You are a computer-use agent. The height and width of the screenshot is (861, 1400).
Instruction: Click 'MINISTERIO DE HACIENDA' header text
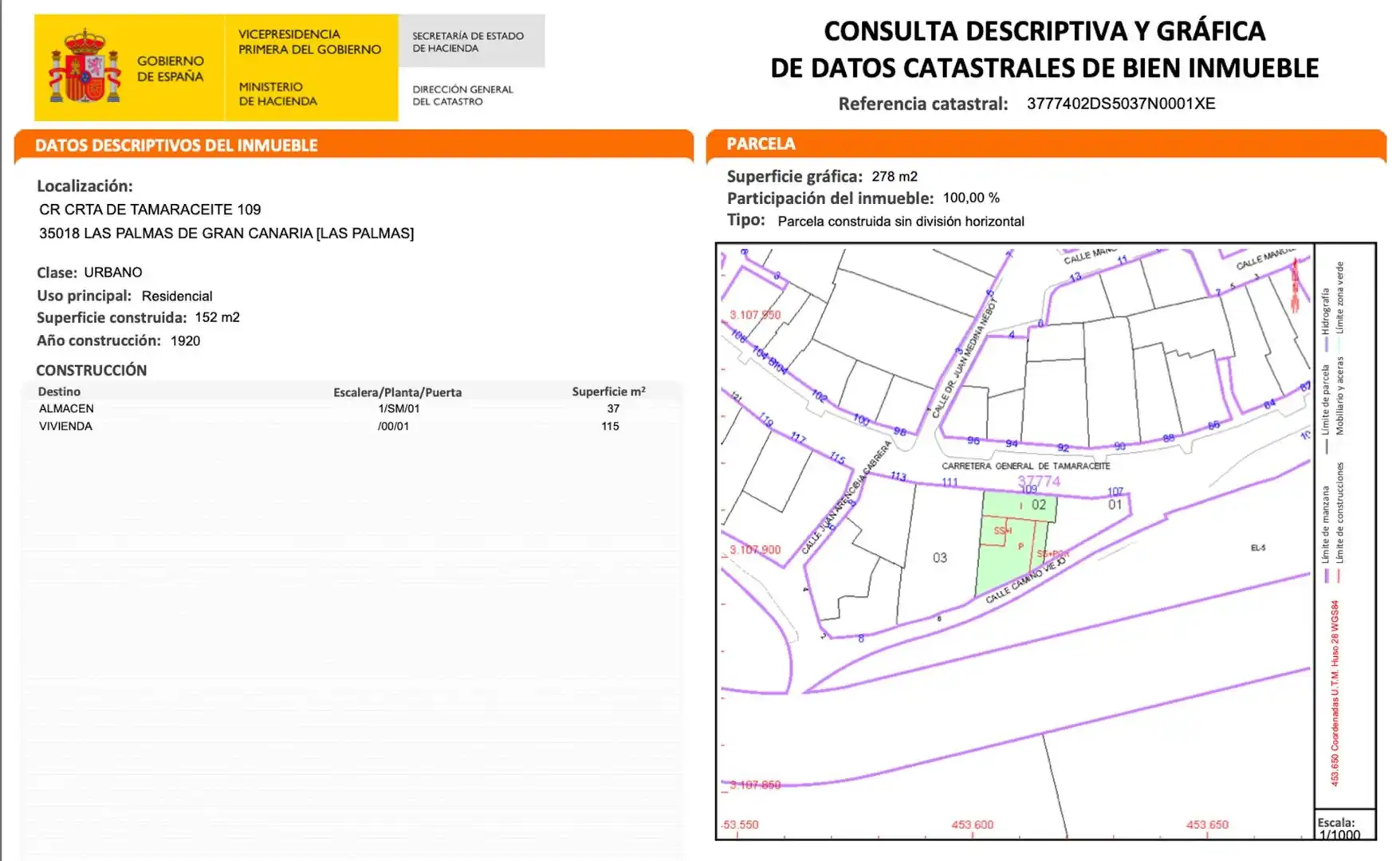tap(277, 93)
